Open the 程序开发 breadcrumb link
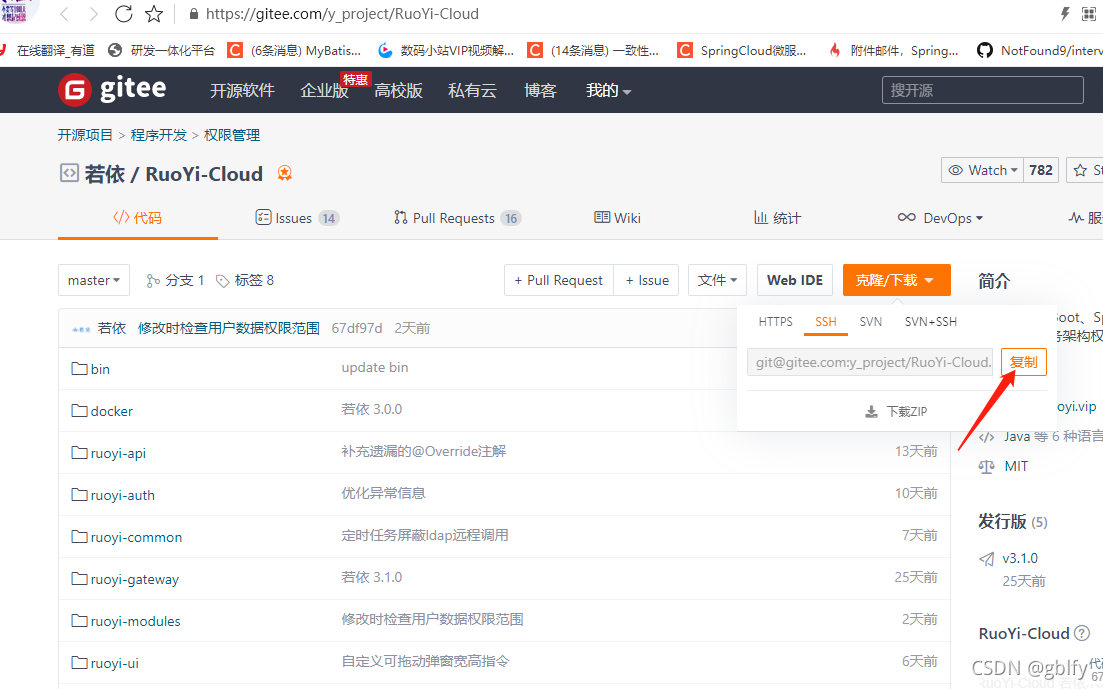This screenshot has width=1103, height=689. click(x=159, y=135)
